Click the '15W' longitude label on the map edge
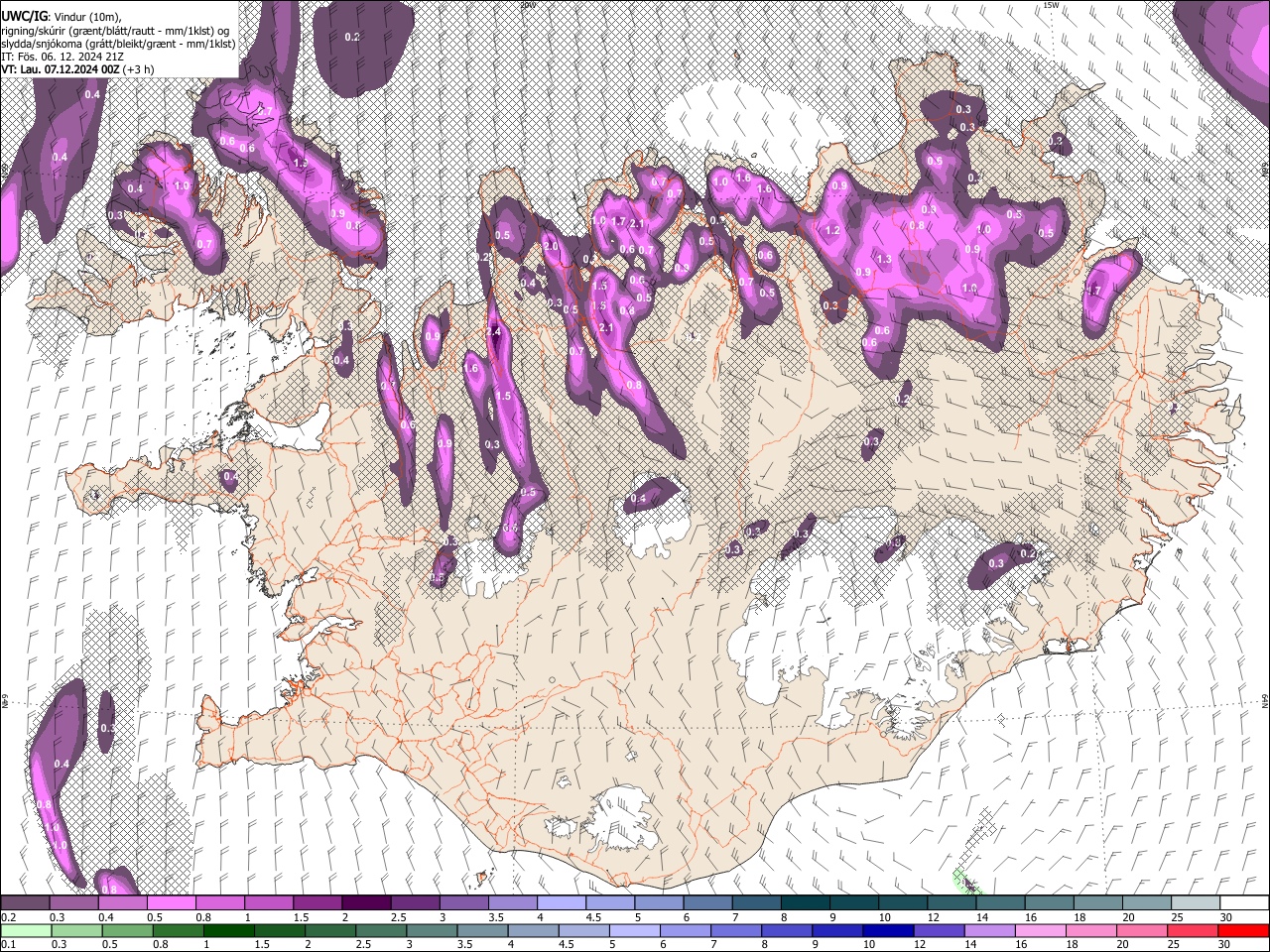The image size is (1270, 952). [x=1051, y=5]
